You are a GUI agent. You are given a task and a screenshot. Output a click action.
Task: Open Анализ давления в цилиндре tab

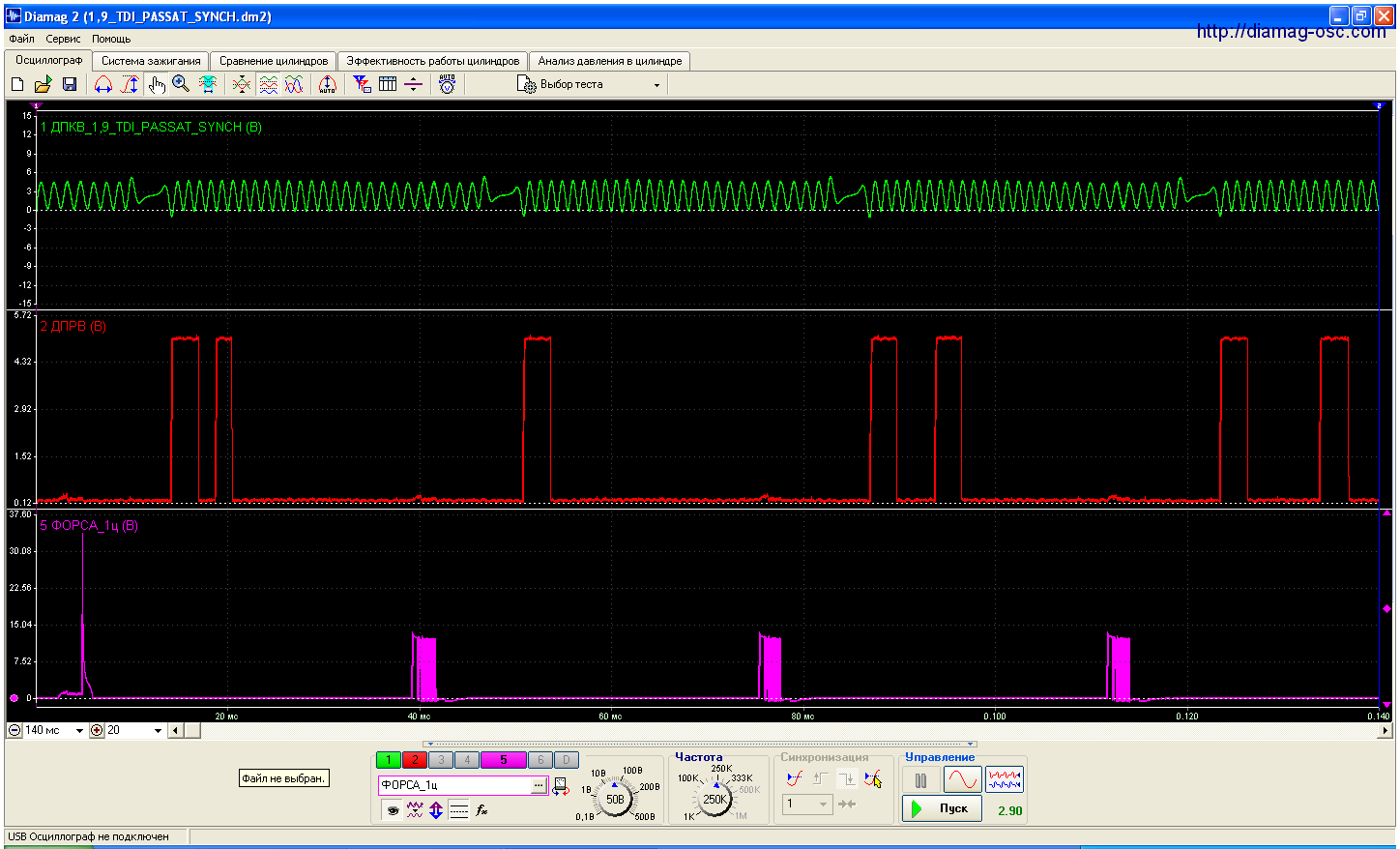pyautogui.click(x=610, y=61)
